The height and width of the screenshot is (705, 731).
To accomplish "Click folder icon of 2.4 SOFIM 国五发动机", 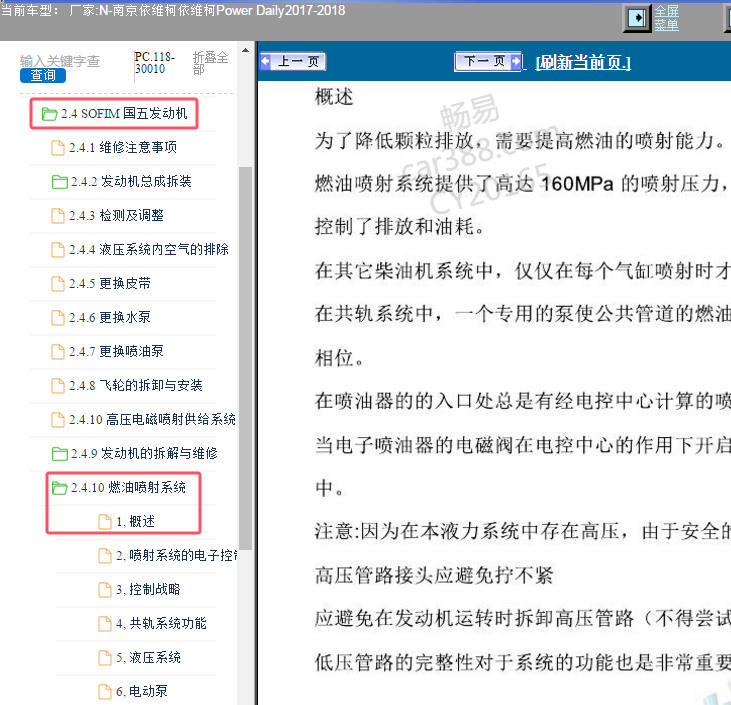I will 49,114.
